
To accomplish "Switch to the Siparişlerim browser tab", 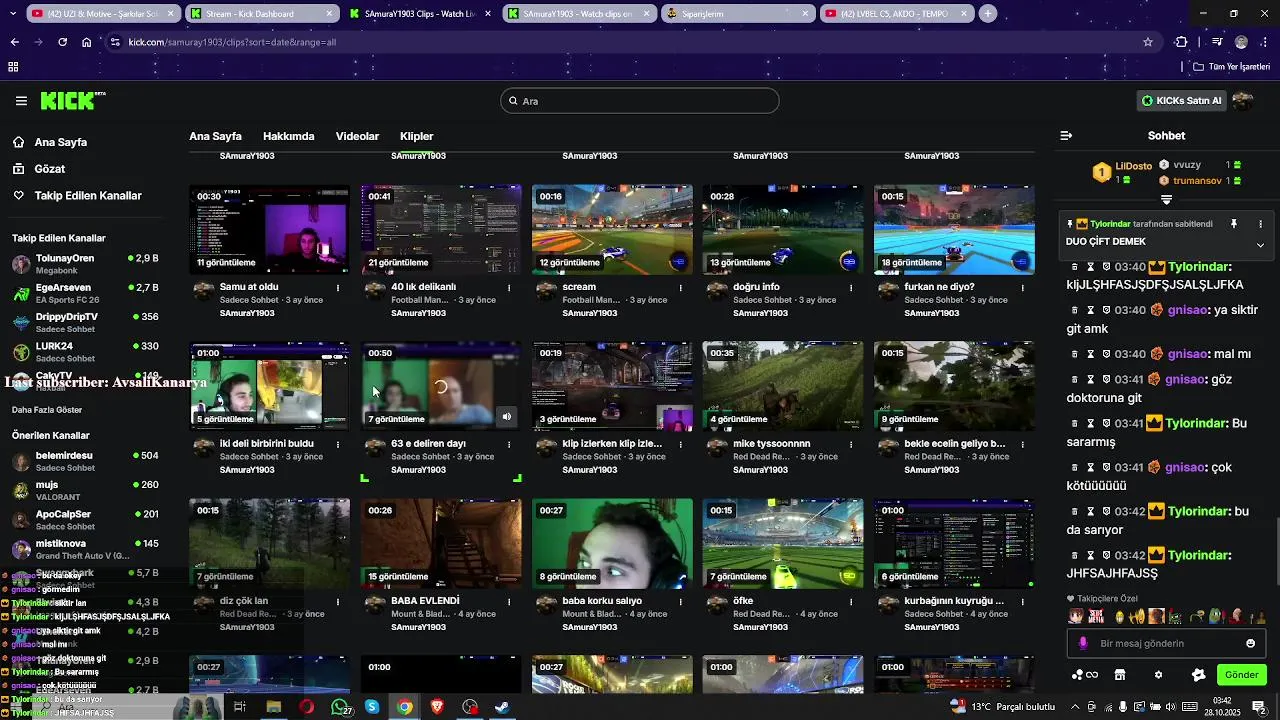I will pos(738,14).
